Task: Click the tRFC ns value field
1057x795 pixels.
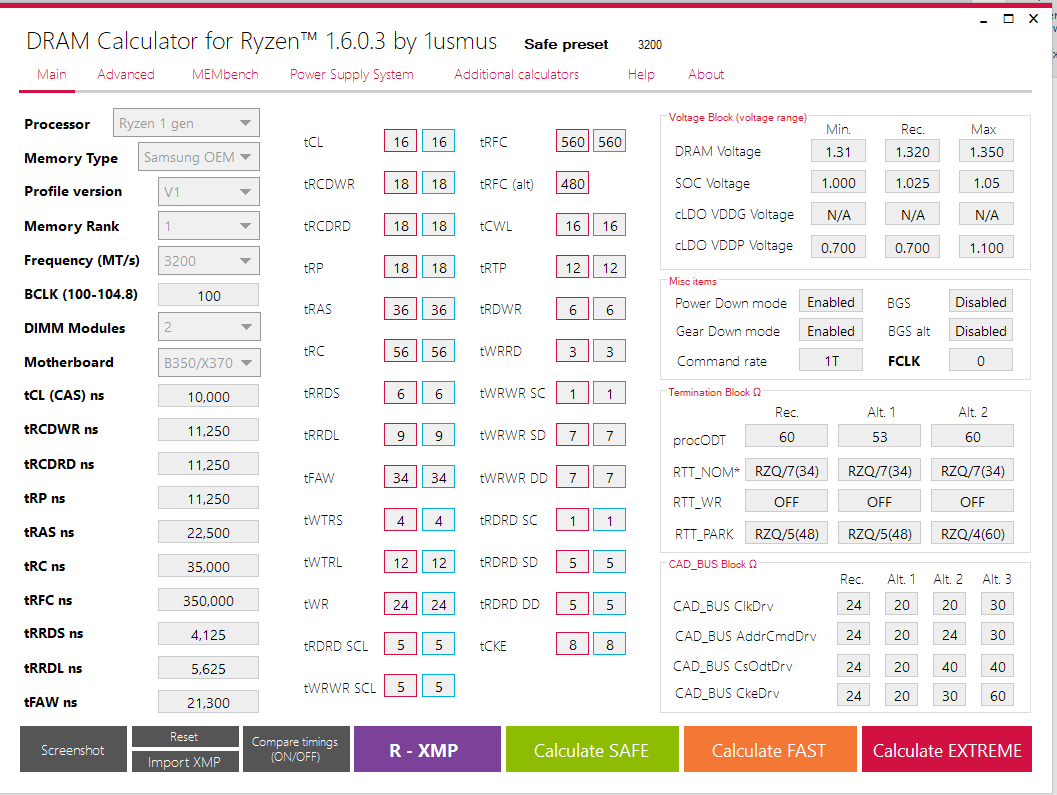Action: [208, 600]
